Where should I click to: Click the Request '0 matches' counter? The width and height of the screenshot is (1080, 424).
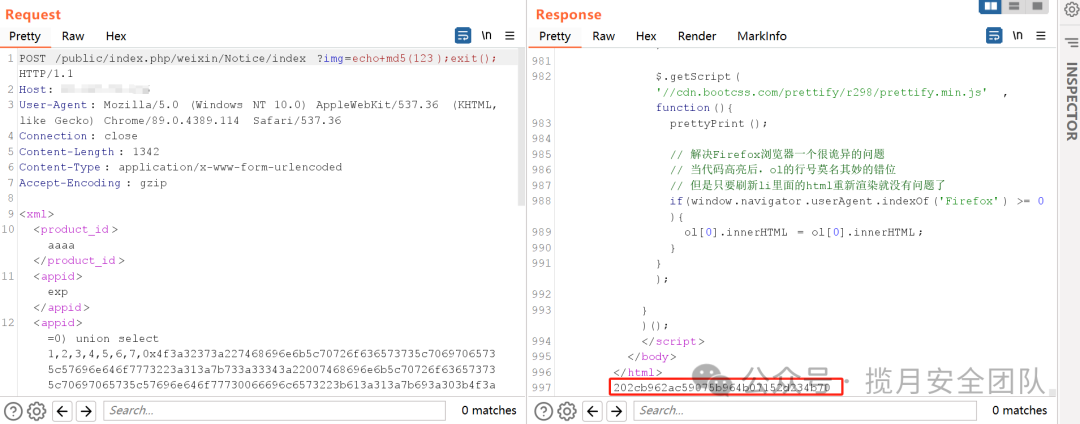[x=488, y=411]
